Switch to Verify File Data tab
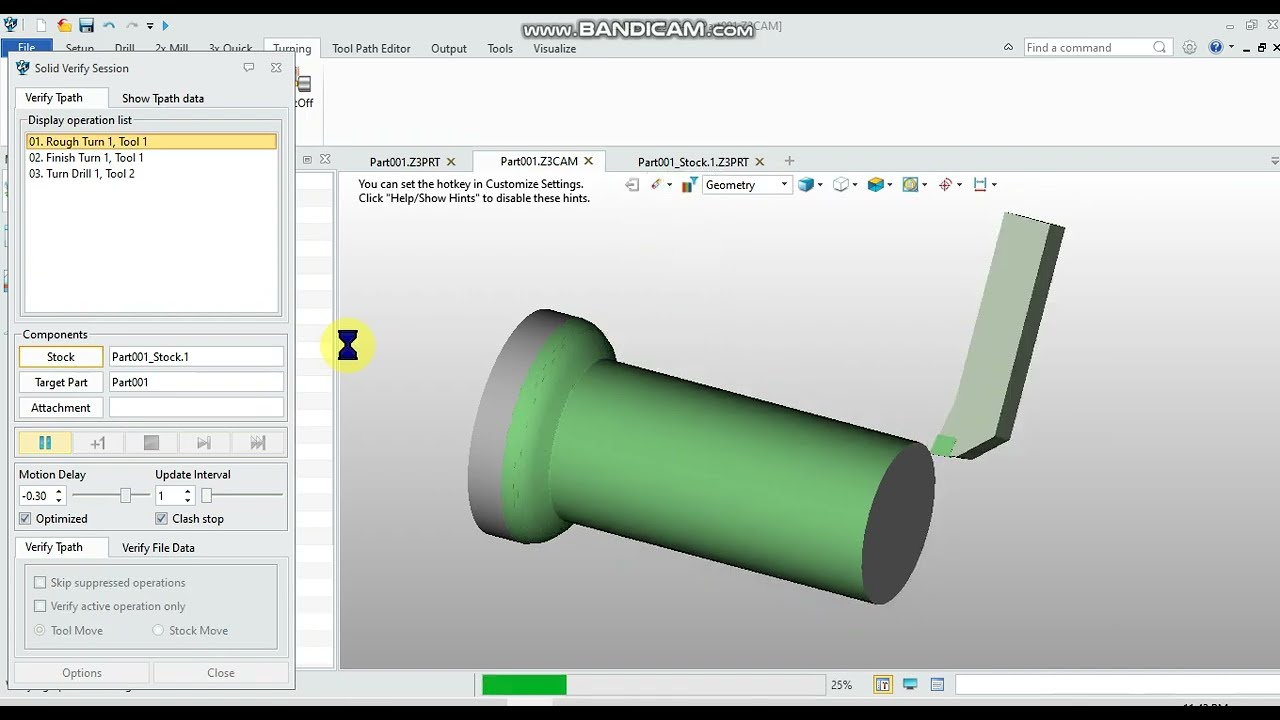1280x720 pixels. (x=158, y=548)
